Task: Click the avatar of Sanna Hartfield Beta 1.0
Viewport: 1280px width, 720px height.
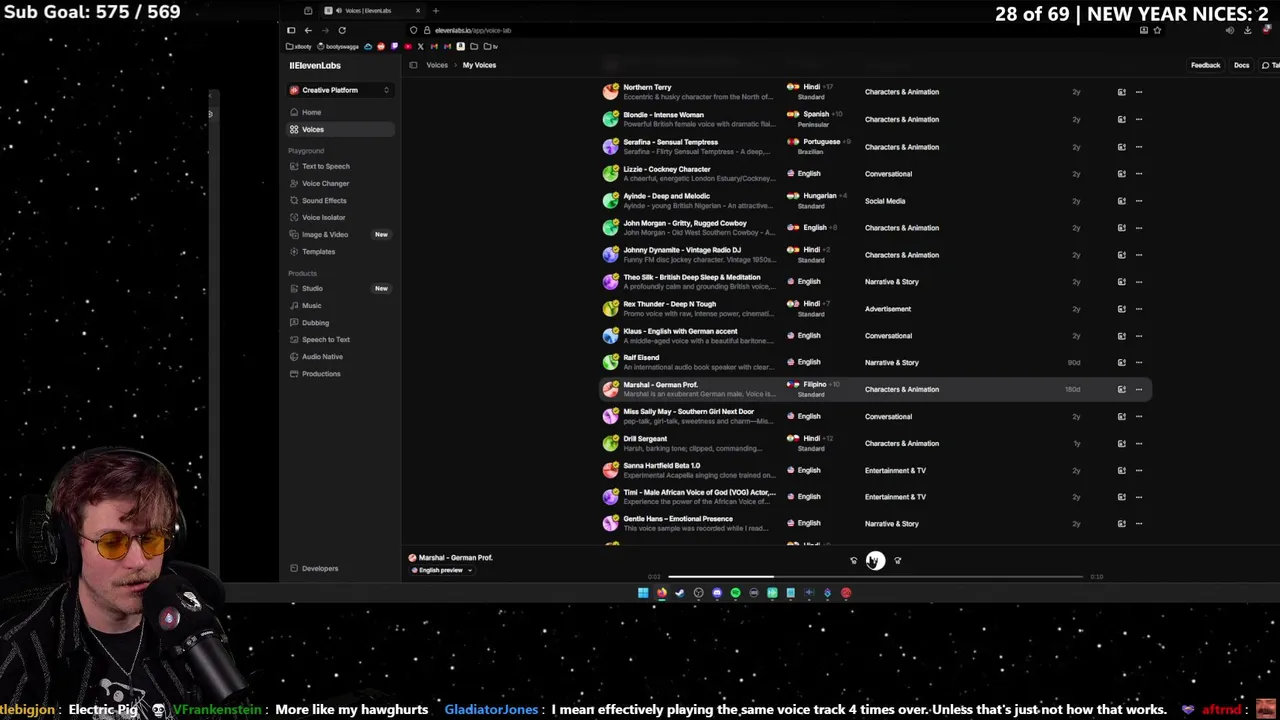Action: point(610,470)
